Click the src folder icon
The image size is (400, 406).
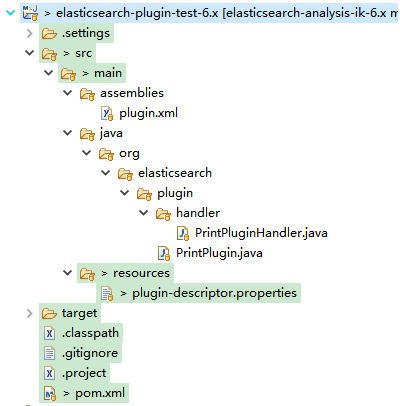click(x=49, y=54)
